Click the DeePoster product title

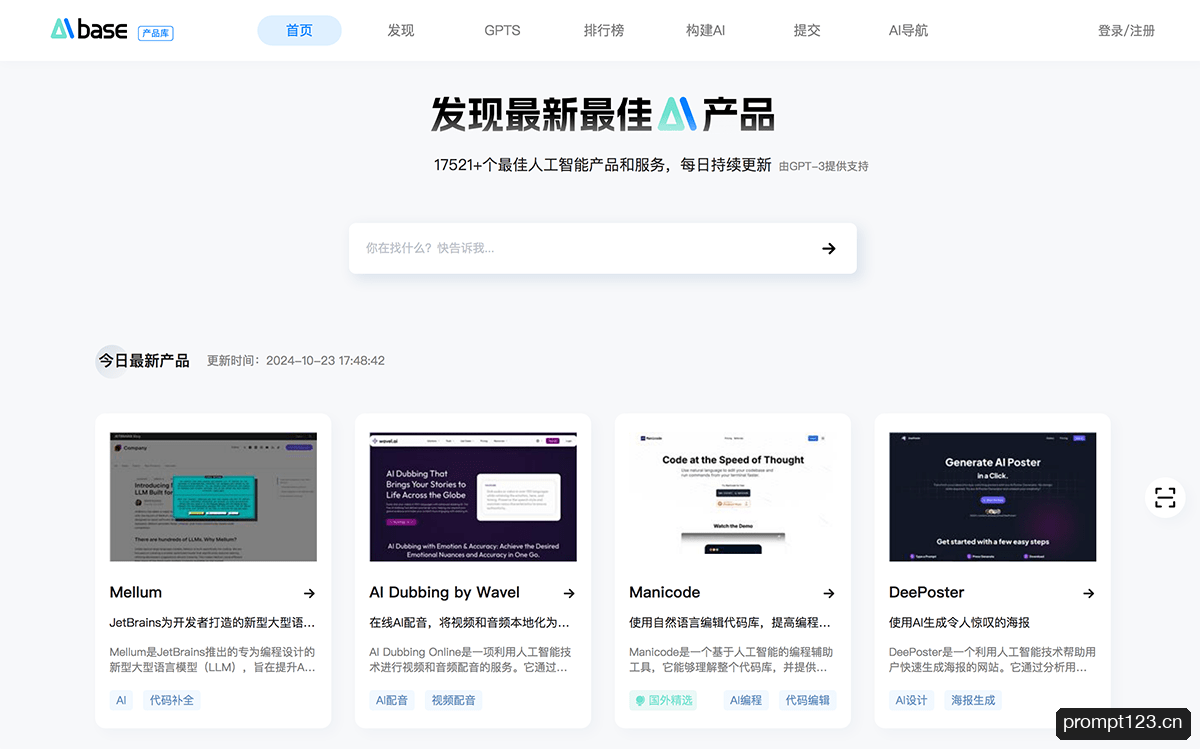click(x=927, y=592)
